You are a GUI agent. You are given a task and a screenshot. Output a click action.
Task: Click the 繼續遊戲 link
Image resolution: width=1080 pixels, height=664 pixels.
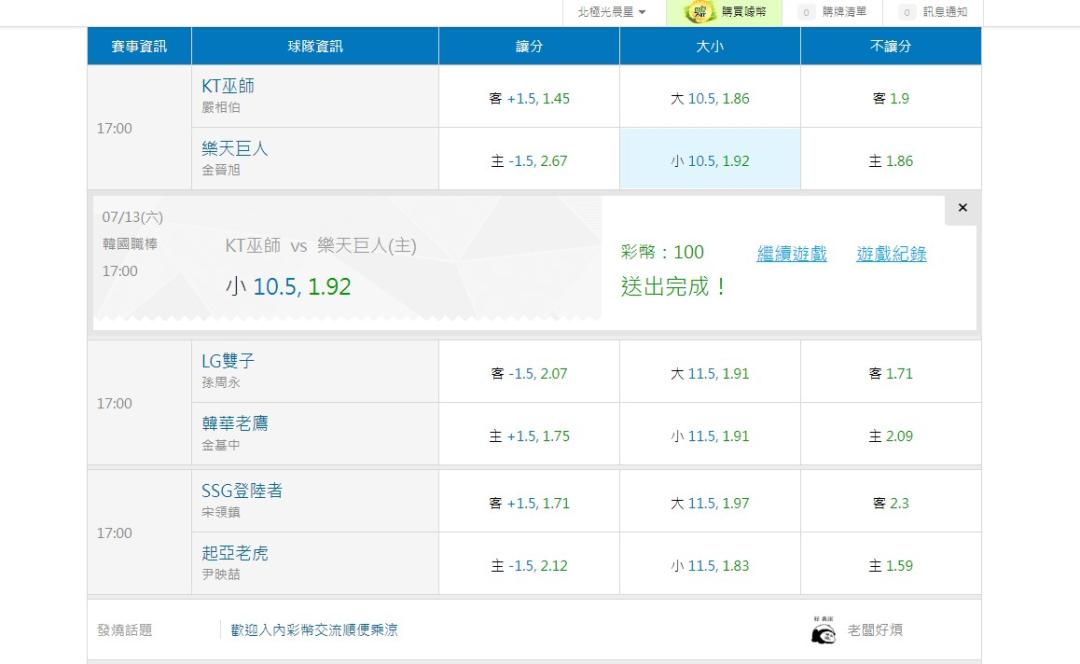click(791, 253)
